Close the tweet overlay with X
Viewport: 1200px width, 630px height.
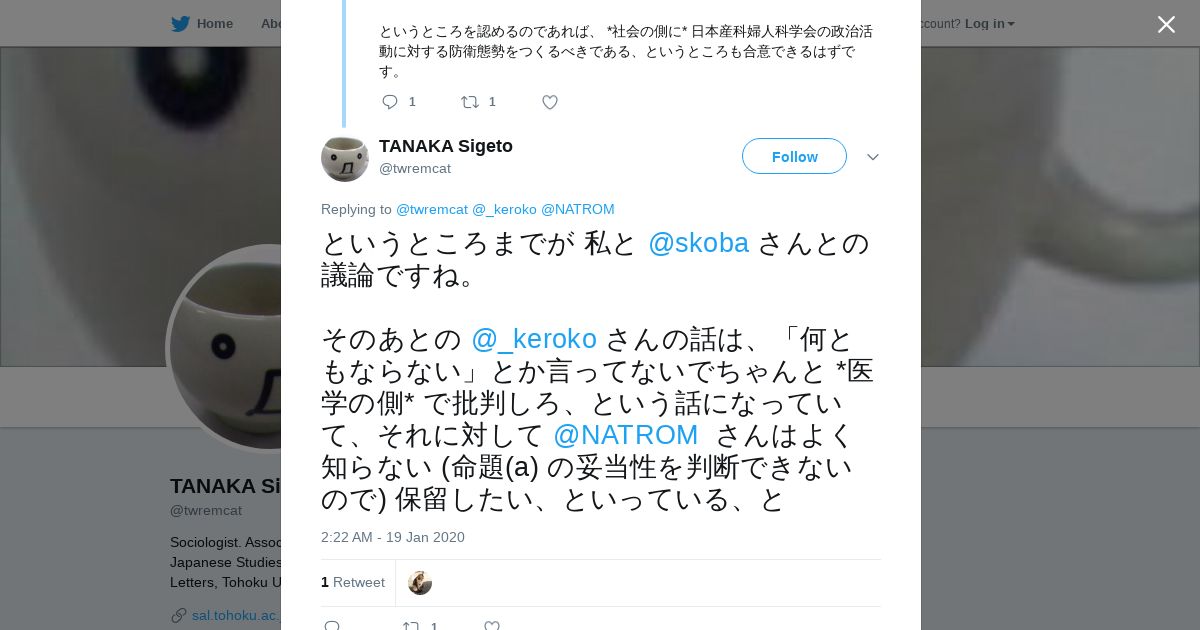click(1166, 25)
